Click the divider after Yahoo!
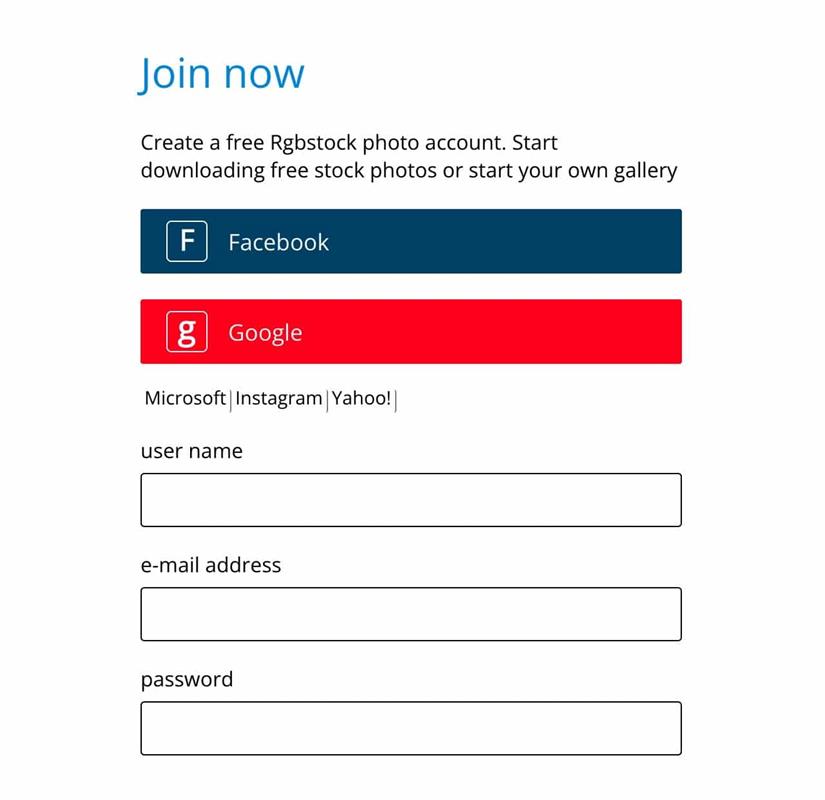Image resolution: width=825 pixels, height=800 pixels. point(395,400)
